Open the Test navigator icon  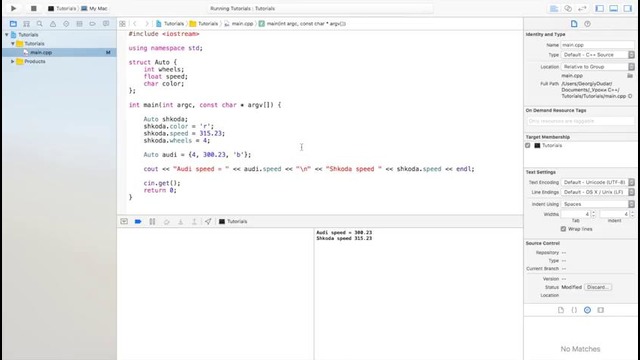point(66,24)
